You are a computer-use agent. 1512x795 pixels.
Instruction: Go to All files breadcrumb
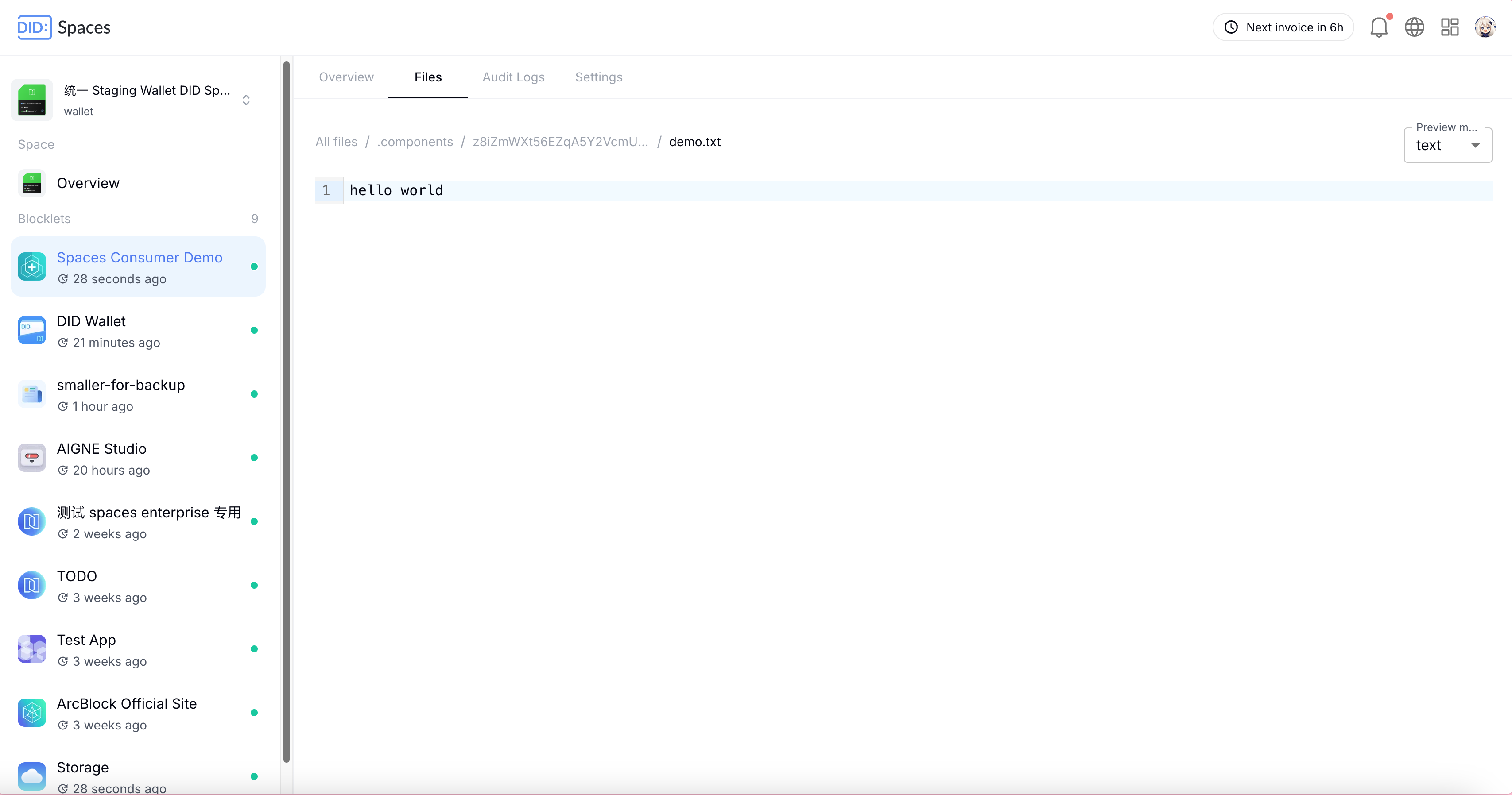(336, 142)
